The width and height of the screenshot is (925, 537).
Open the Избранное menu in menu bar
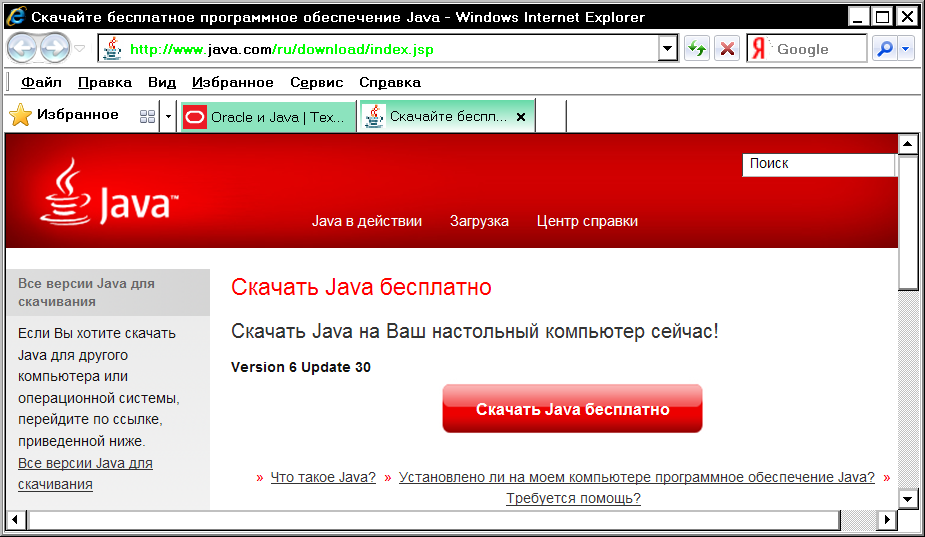232,83
